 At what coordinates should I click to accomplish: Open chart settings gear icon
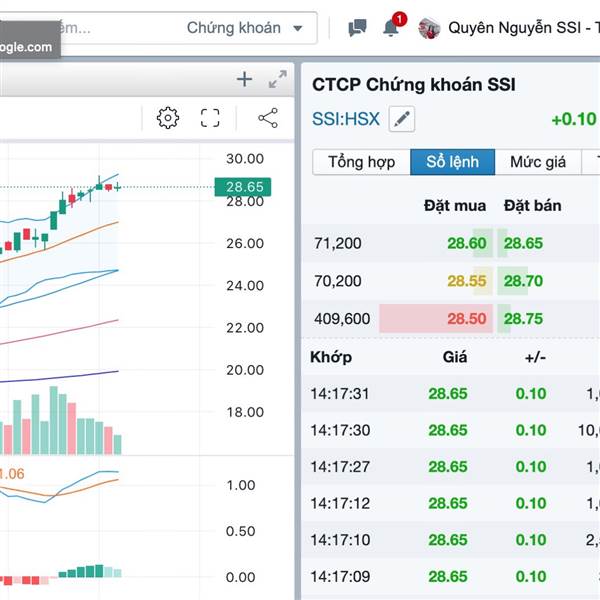[168, 118]
